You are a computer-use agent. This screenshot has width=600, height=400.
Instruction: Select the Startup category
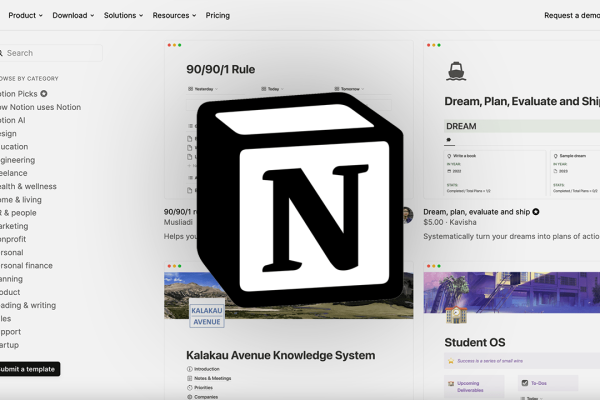pyautogui.click(x=9, y=345)
